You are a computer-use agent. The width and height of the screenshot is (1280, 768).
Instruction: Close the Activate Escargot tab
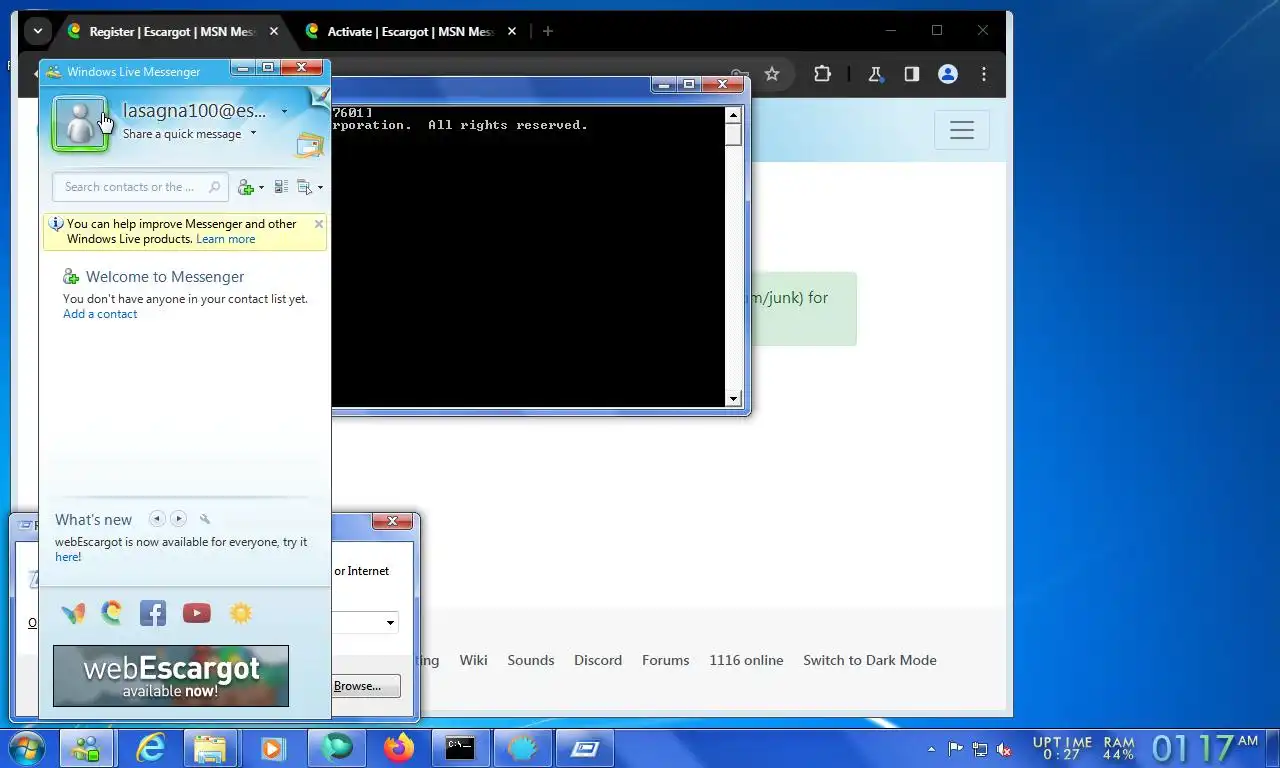(x=511, y=31)
